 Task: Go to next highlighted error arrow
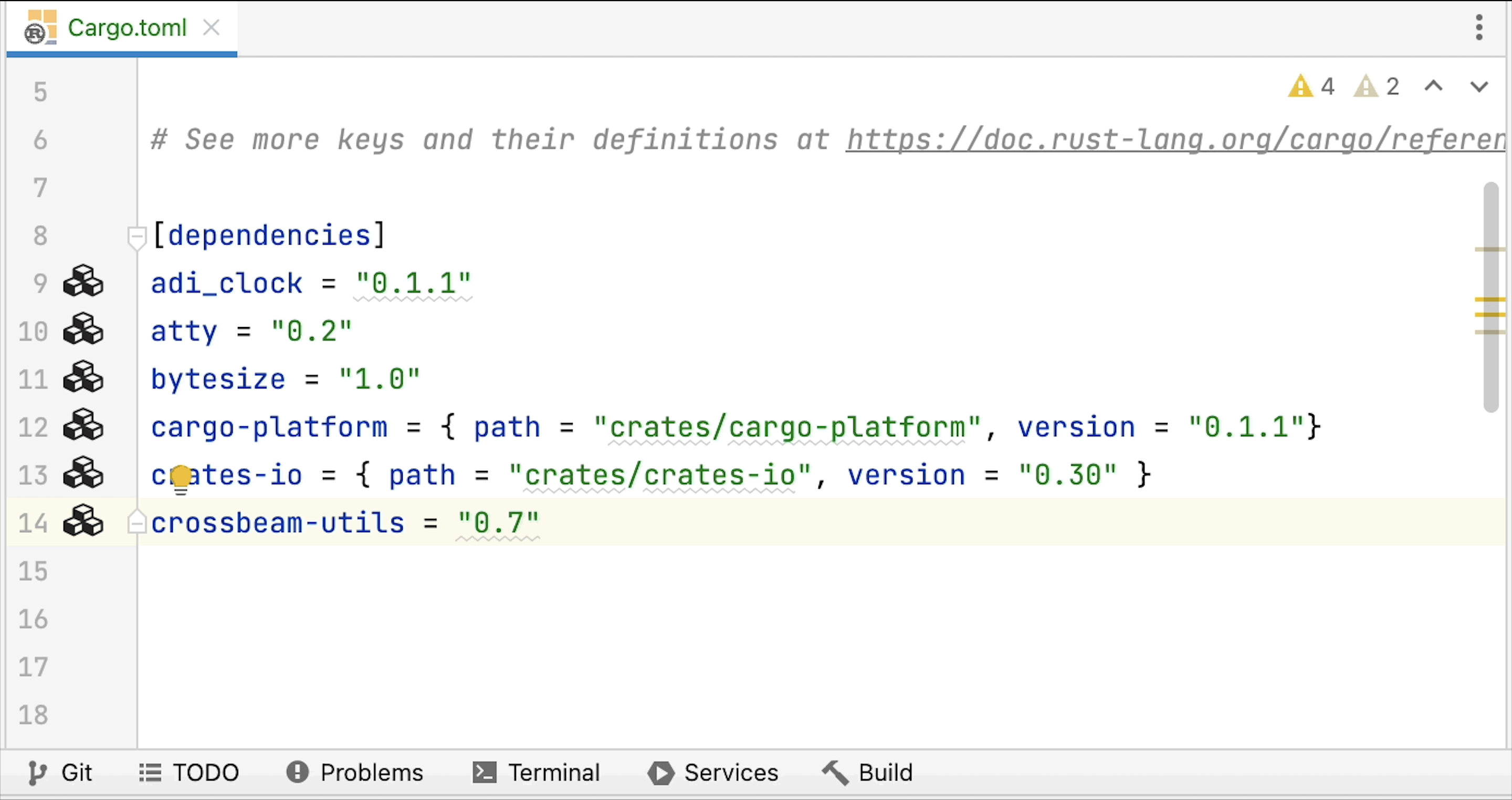[1478, 87]
